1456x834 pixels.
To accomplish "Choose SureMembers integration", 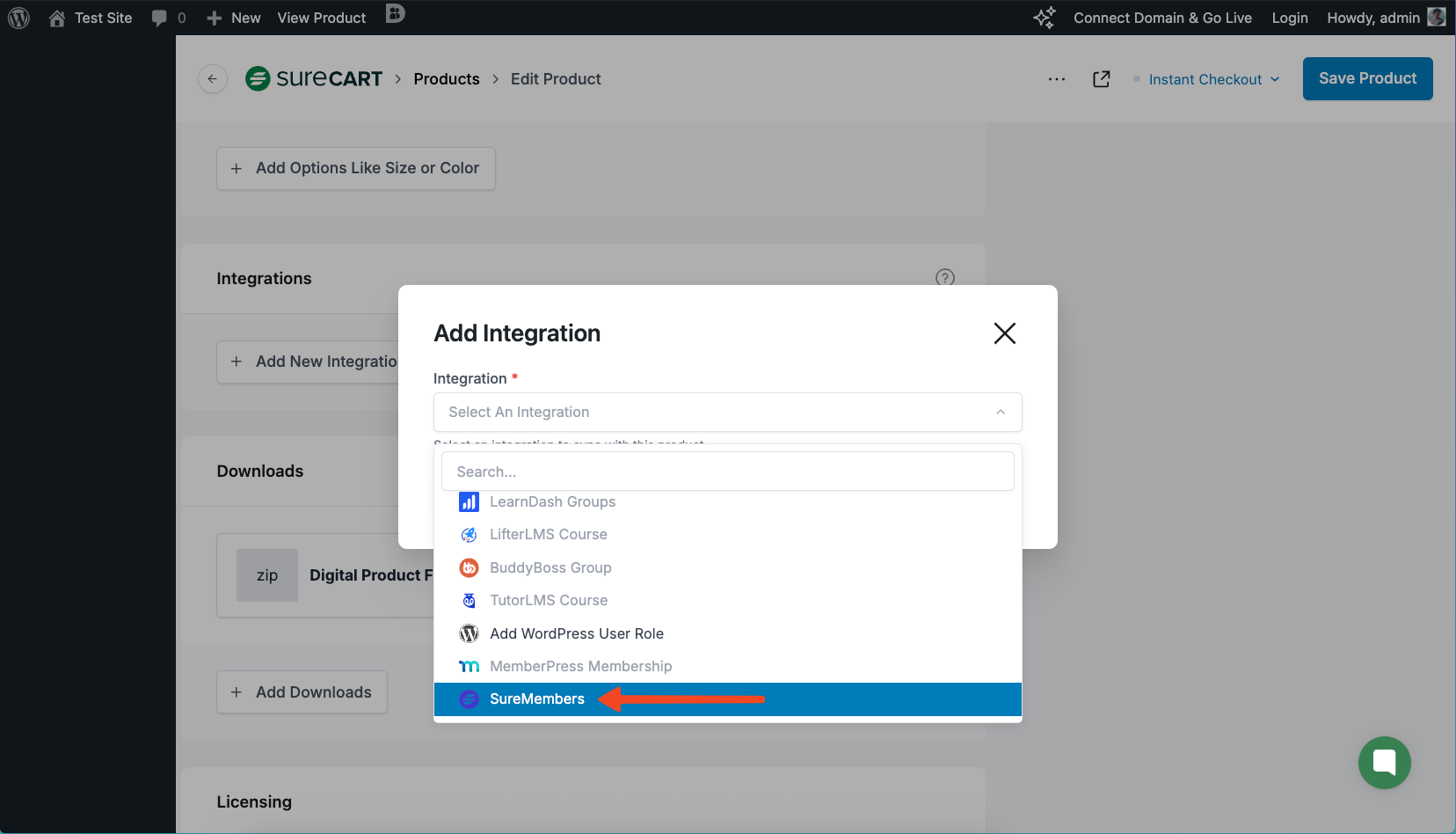I will pos(728,699).
